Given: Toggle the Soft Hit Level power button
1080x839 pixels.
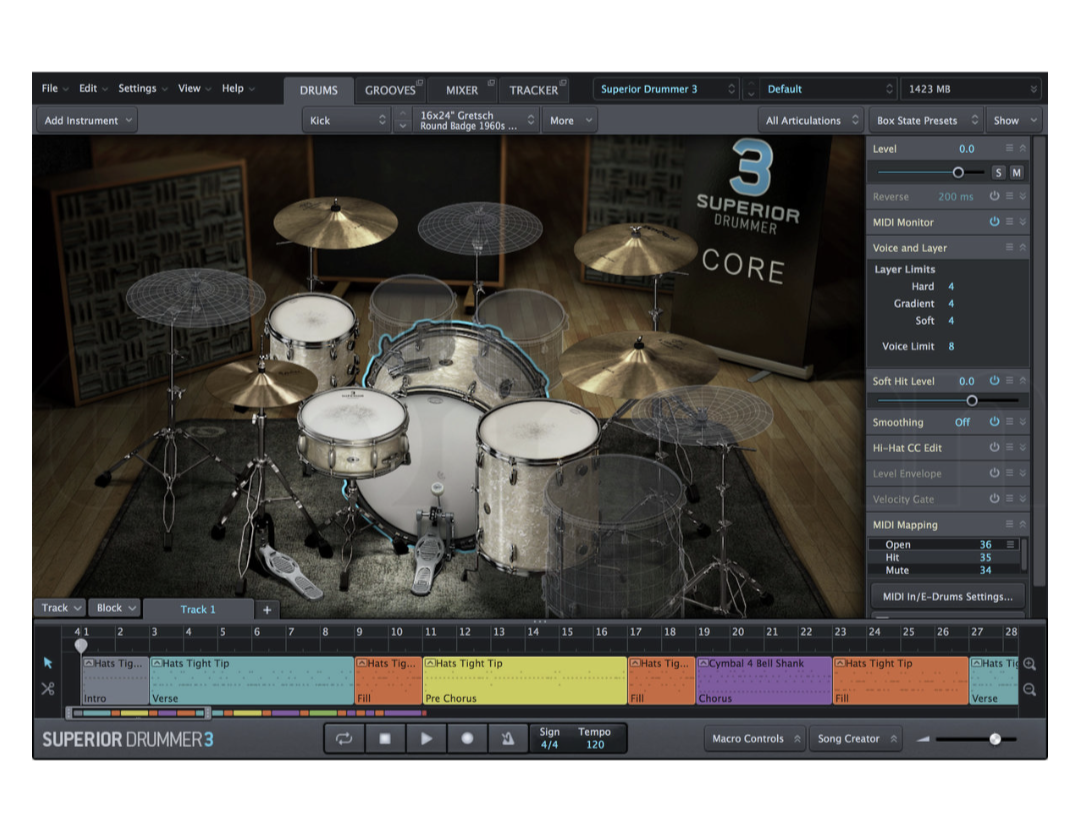Looking at the screenshot, I should (994, 380).
